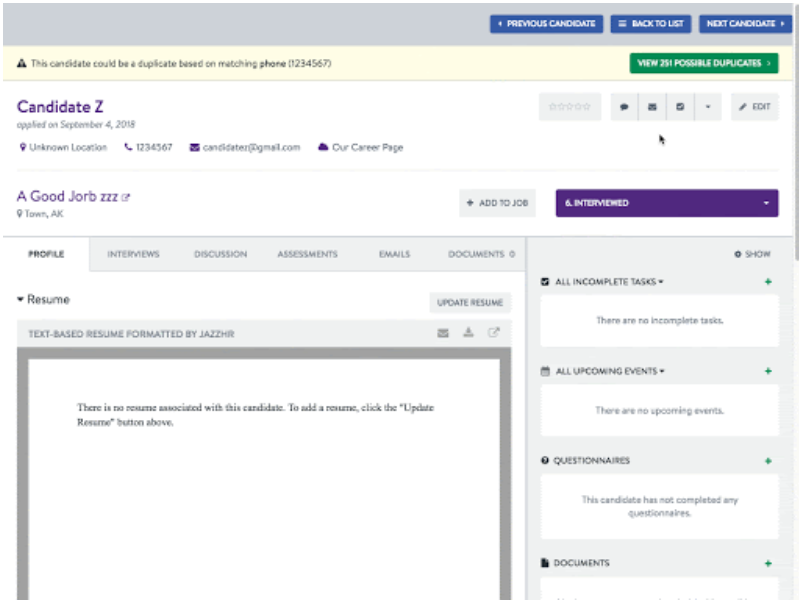Go to the Next Candidate
This screenshot has width=799, height=602.
[745, 23]
